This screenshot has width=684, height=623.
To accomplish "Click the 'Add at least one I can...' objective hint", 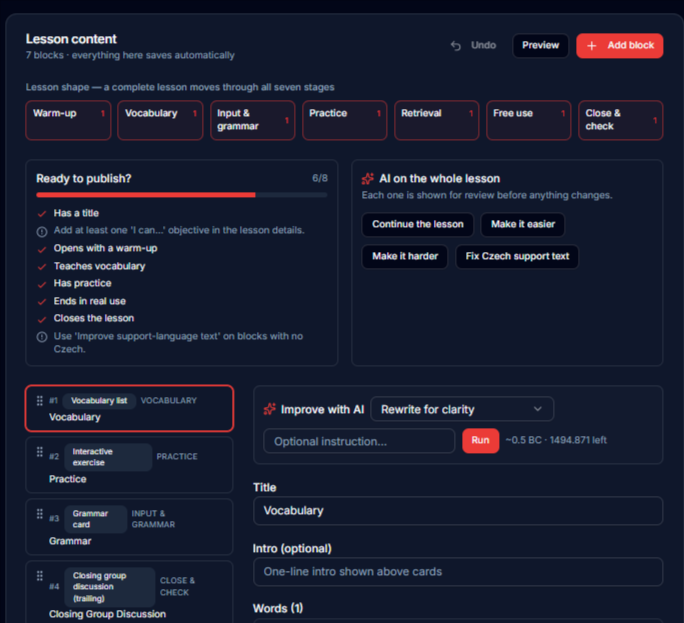I will tap(179, 230).
